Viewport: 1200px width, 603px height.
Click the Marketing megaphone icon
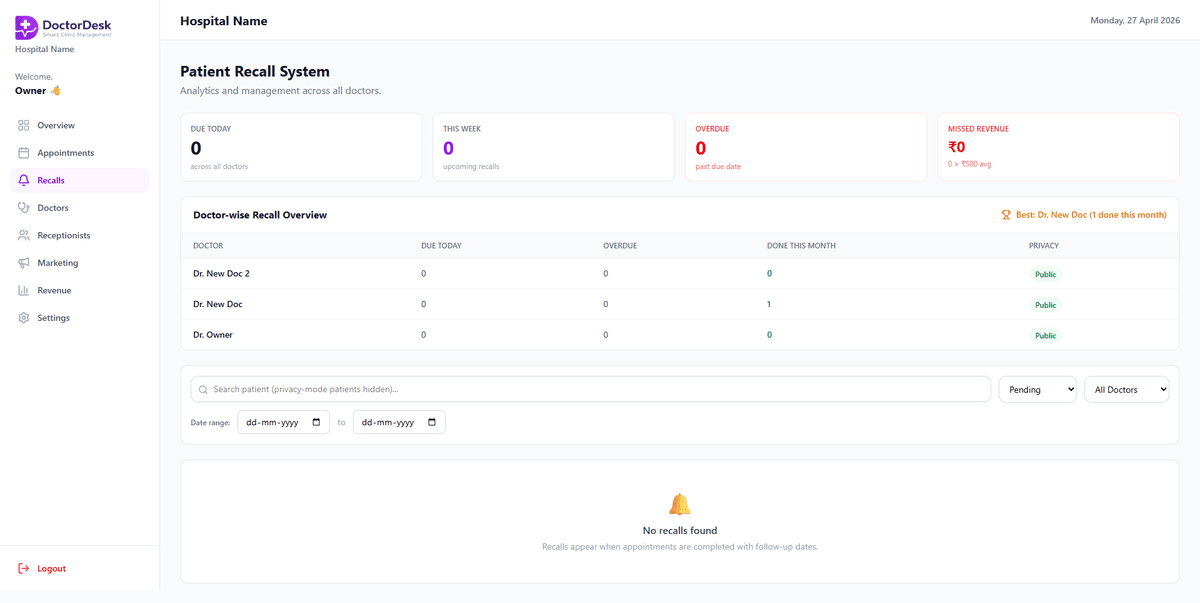coord(24,263)
